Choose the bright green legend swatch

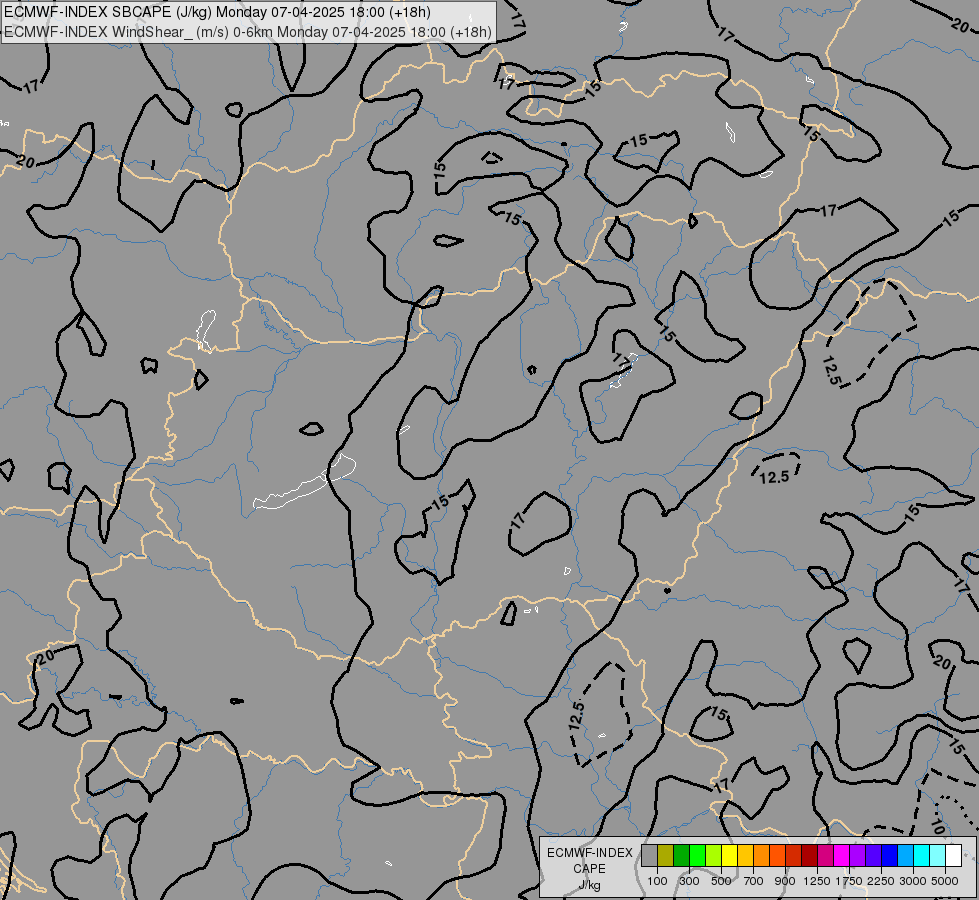click(x=697, y=856)
